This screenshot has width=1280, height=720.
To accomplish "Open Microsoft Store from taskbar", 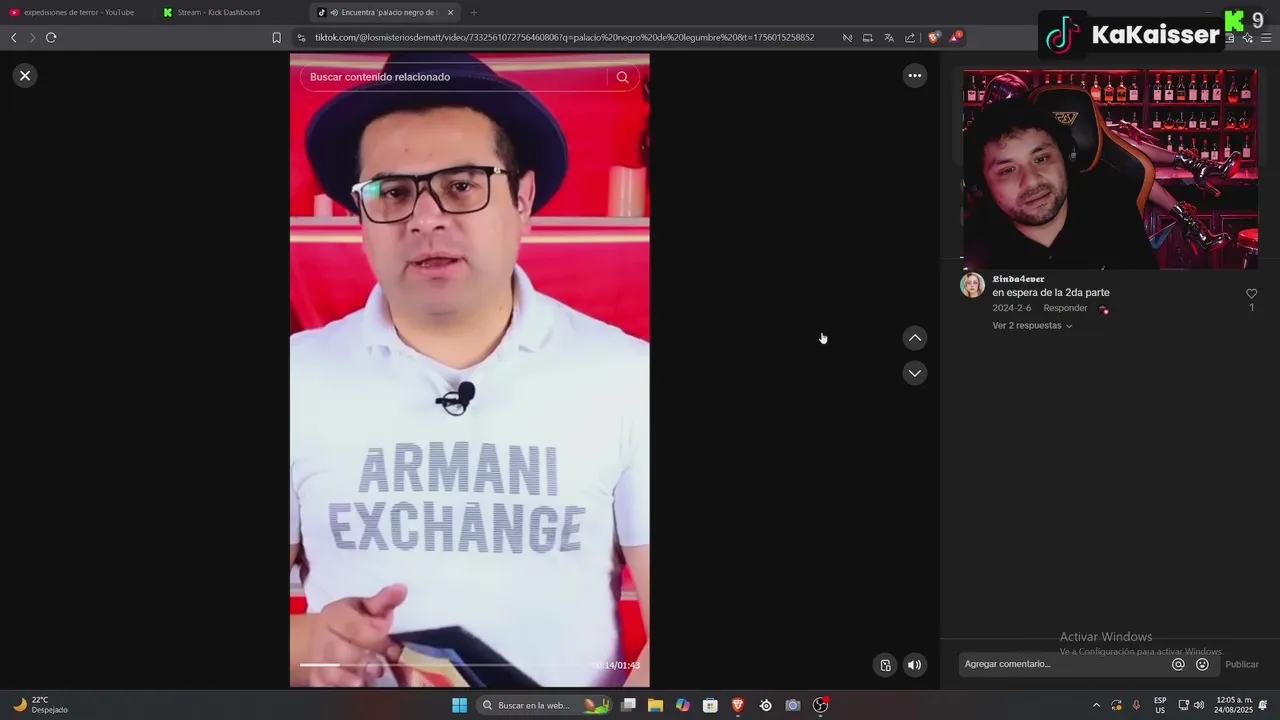I will (710, 705).
